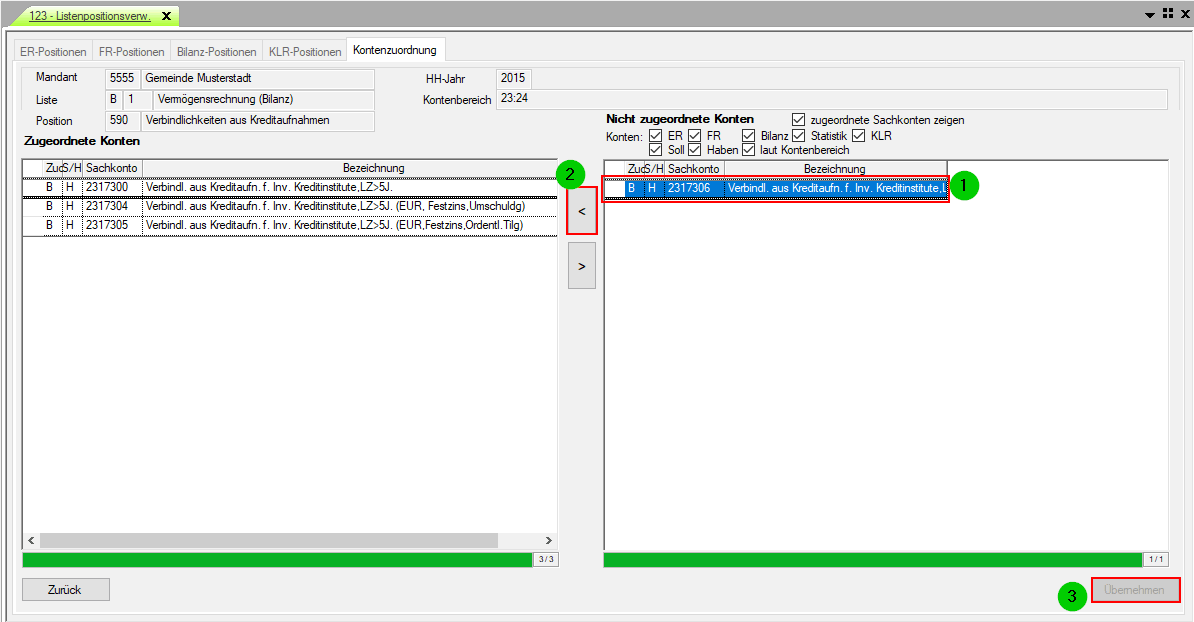Image resolution: width=1194 pixels, height=622 pixels.
Task: Close the 123 - Listenpositionsverw. document tab
Action: click(166, 16)
